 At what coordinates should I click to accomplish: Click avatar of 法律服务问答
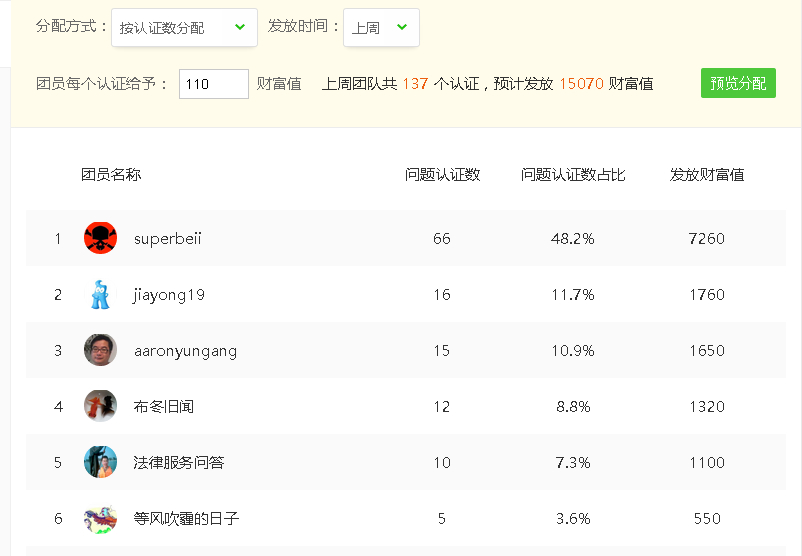pos(100,462)
